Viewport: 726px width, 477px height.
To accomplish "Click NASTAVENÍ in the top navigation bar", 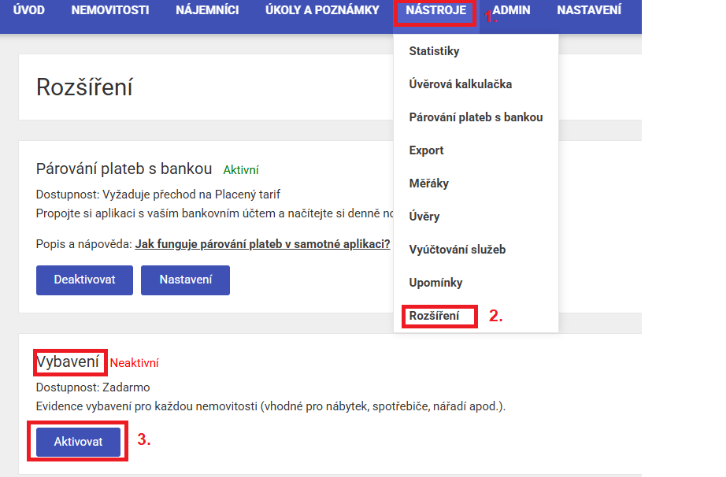I will click(589, 11).
